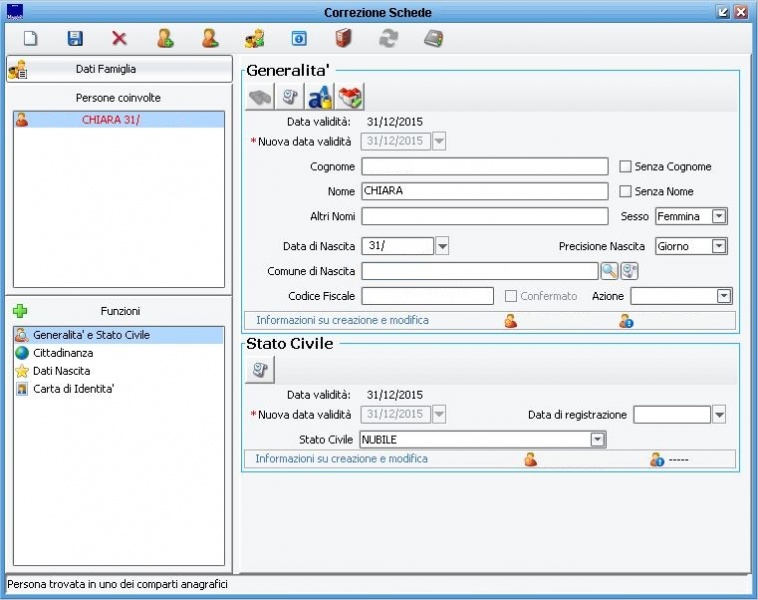Image resolution: width=758 pixels, height=600 pixels.
Task: Click the refresh arrows toolbar icon
Action: (x=388, y=39)
